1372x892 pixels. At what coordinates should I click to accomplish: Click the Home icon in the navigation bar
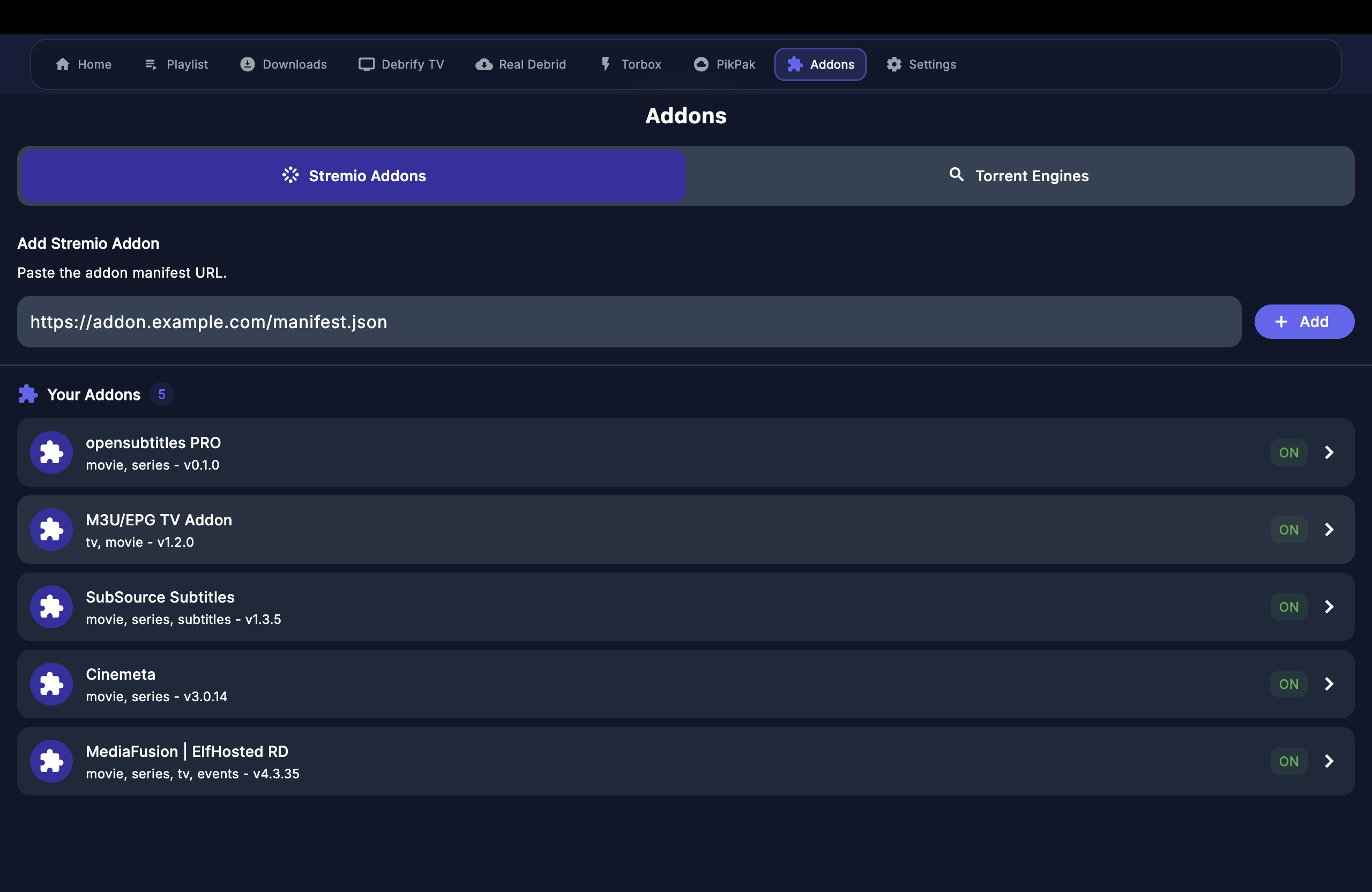63,64
